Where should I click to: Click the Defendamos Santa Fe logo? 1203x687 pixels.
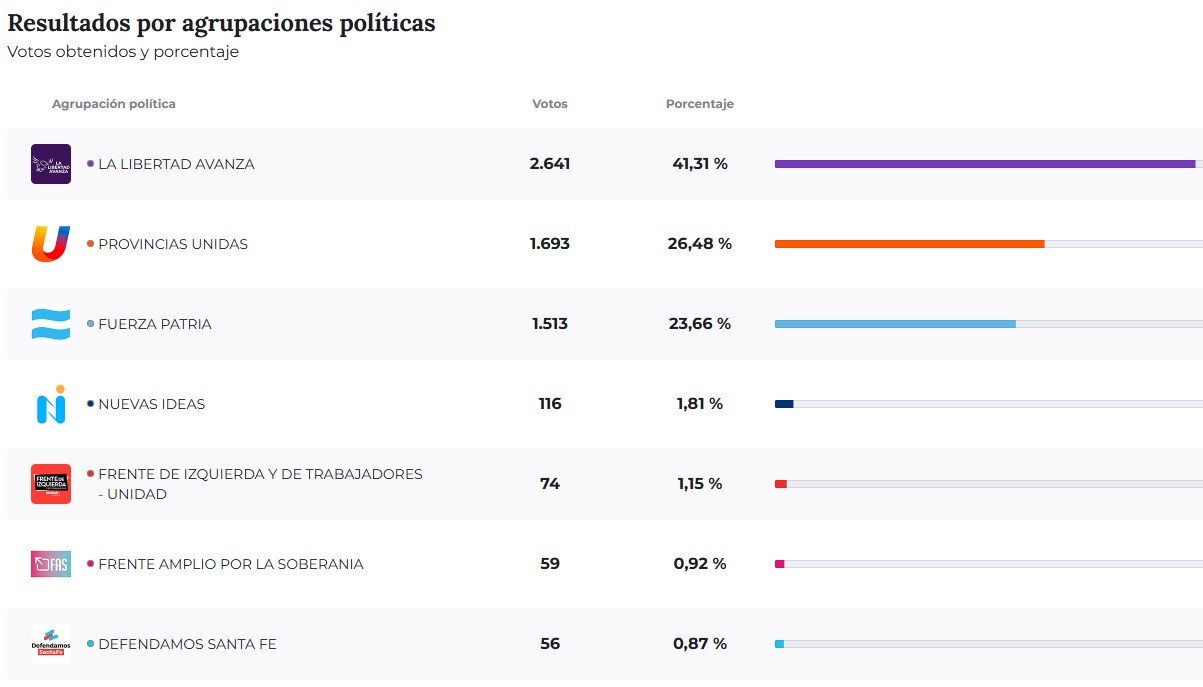(x=51, y=644)
